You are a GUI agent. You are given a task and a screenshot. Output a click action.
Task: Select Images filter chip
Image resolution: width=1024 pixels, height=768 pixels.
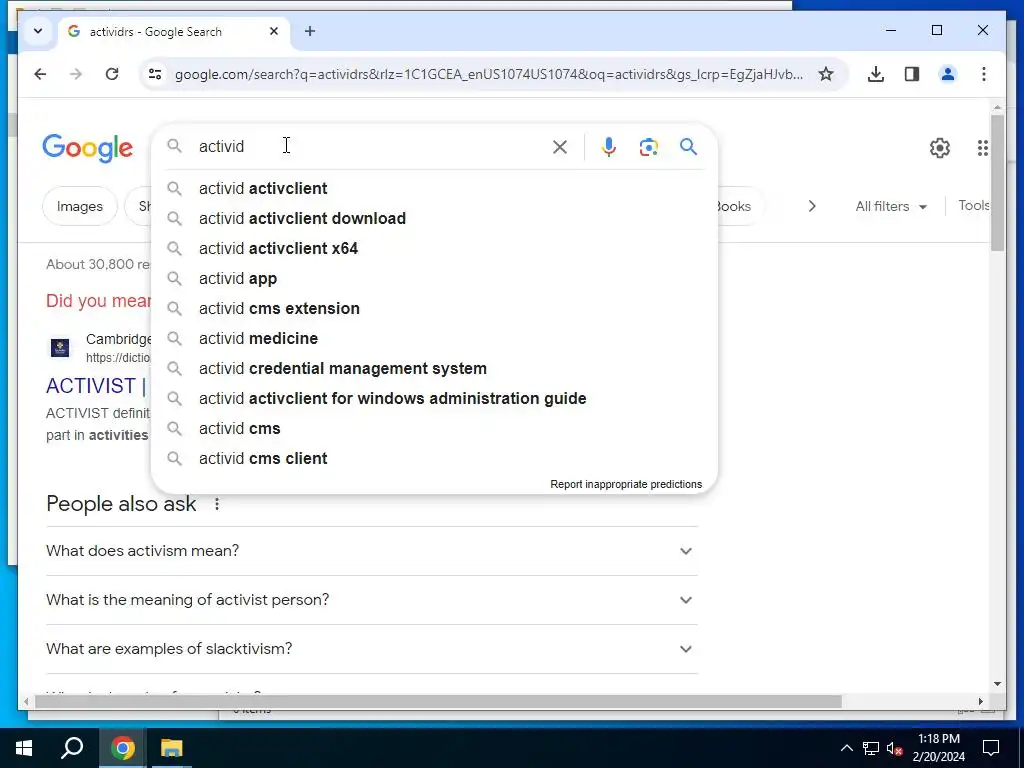pyautogui.click(x=80, y=206)
